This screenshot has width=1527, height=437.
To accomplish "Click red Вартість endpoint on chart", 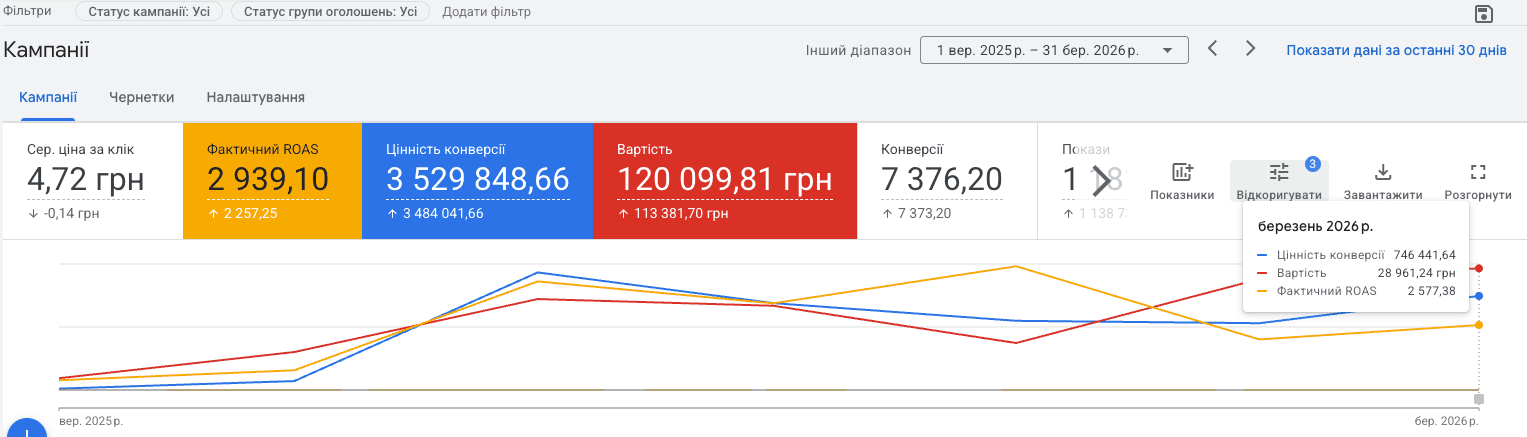I will coord(1479,268).
